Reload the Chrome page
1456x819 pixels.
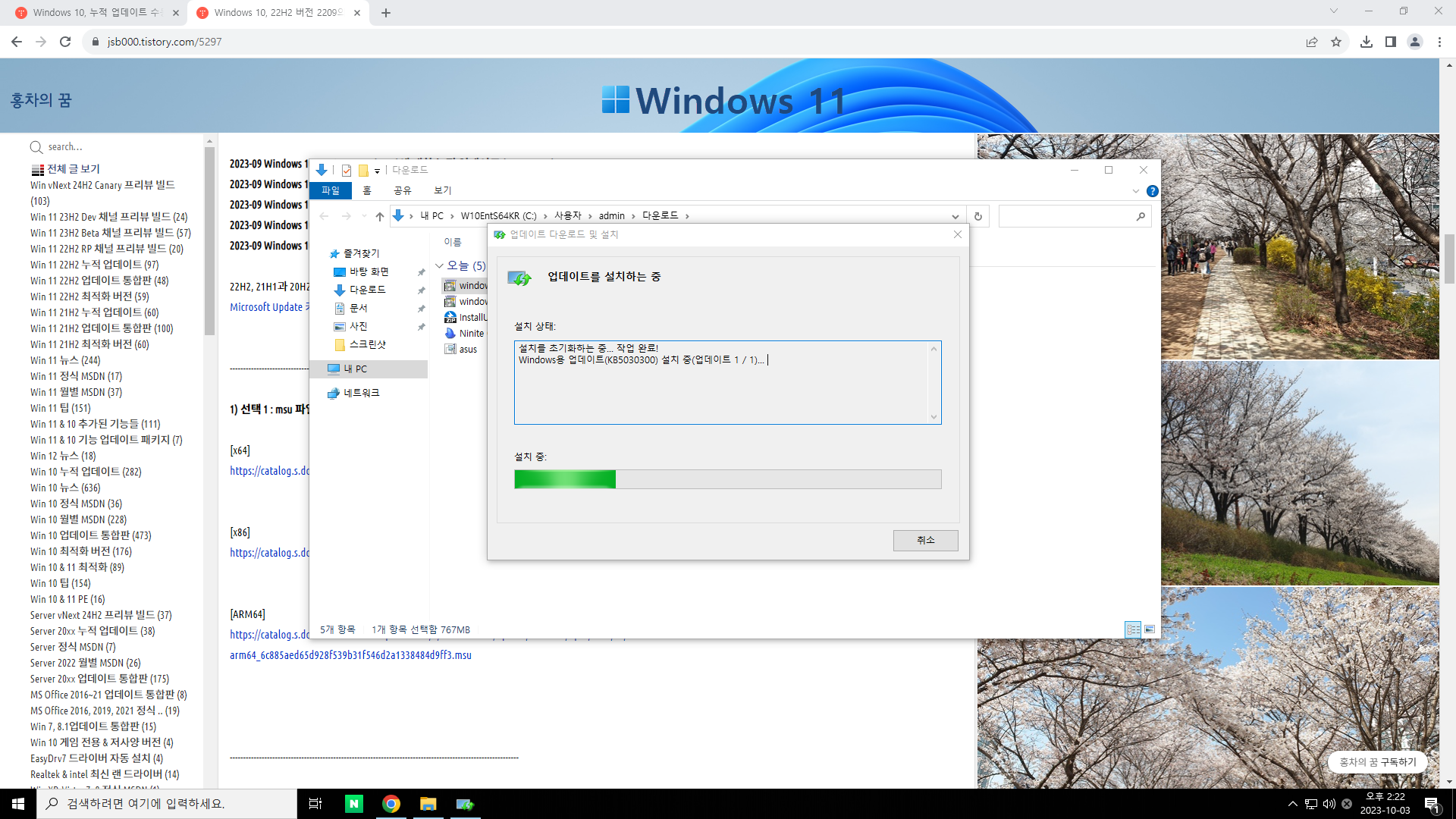65,42
